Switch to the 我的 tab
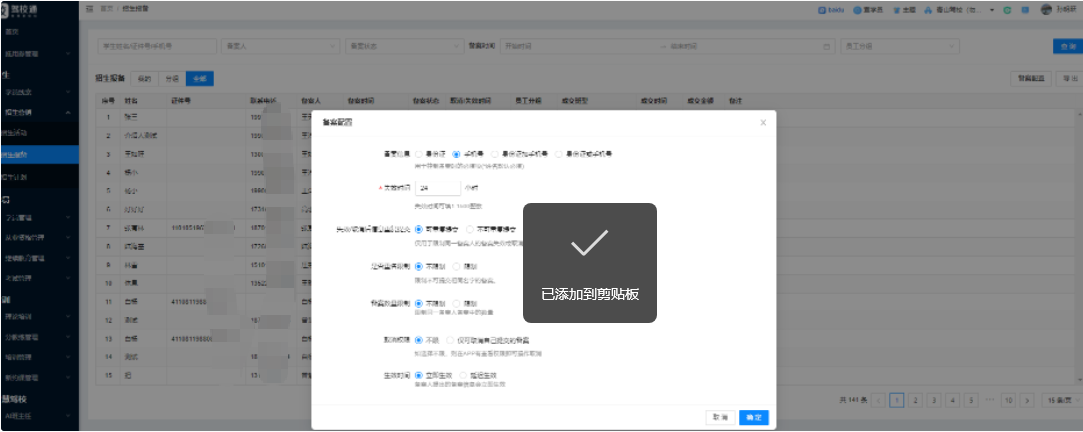Screen dimensions: 1083x432 144,79
